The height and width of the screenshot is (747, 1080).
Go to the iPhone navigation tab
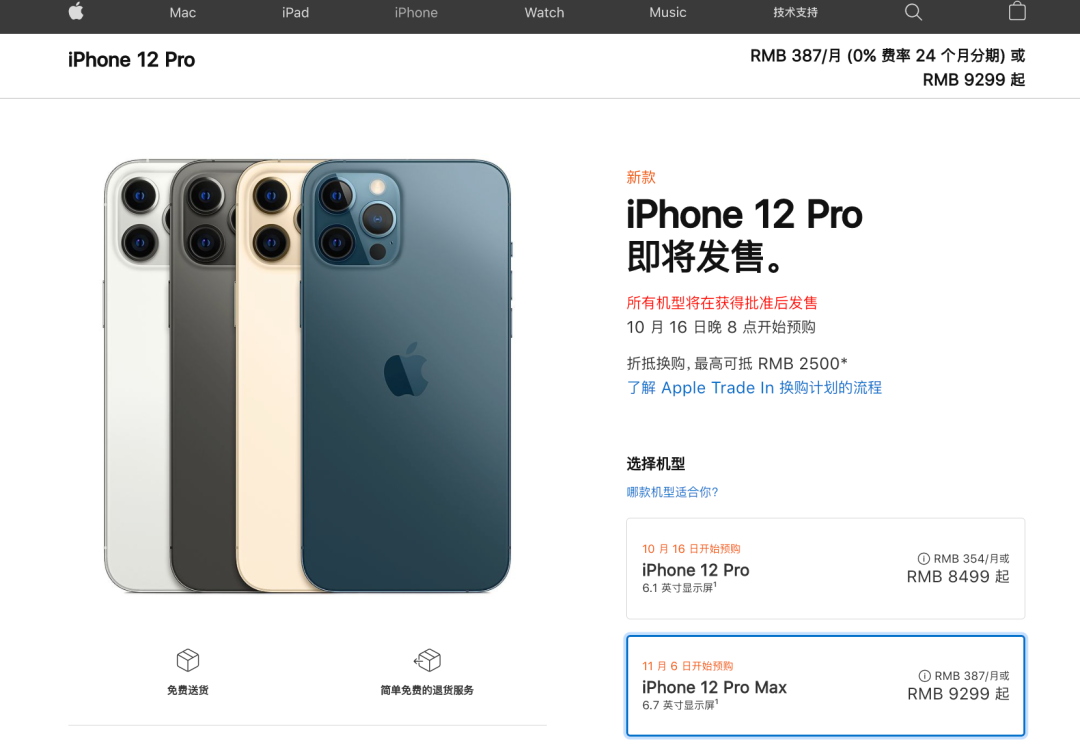coord(416,12)
